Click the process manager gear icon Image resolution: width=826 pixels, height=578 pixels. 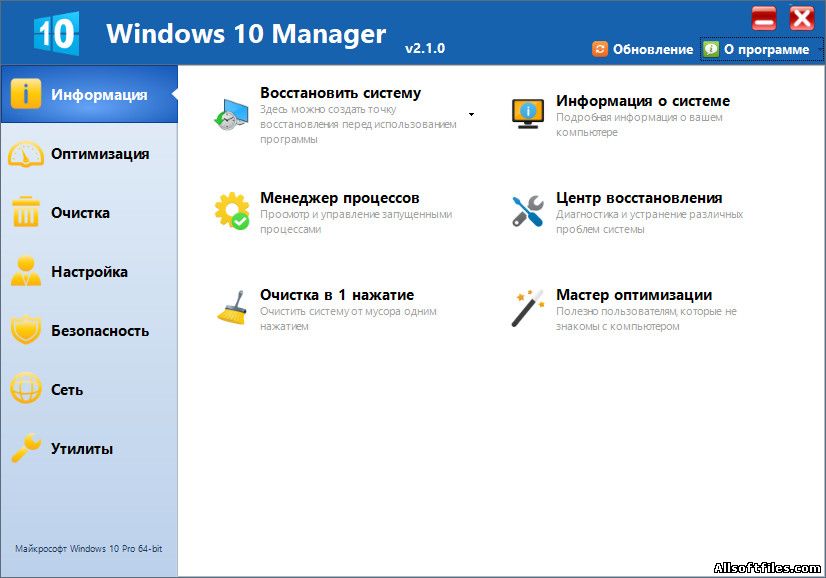pos(232,211)
